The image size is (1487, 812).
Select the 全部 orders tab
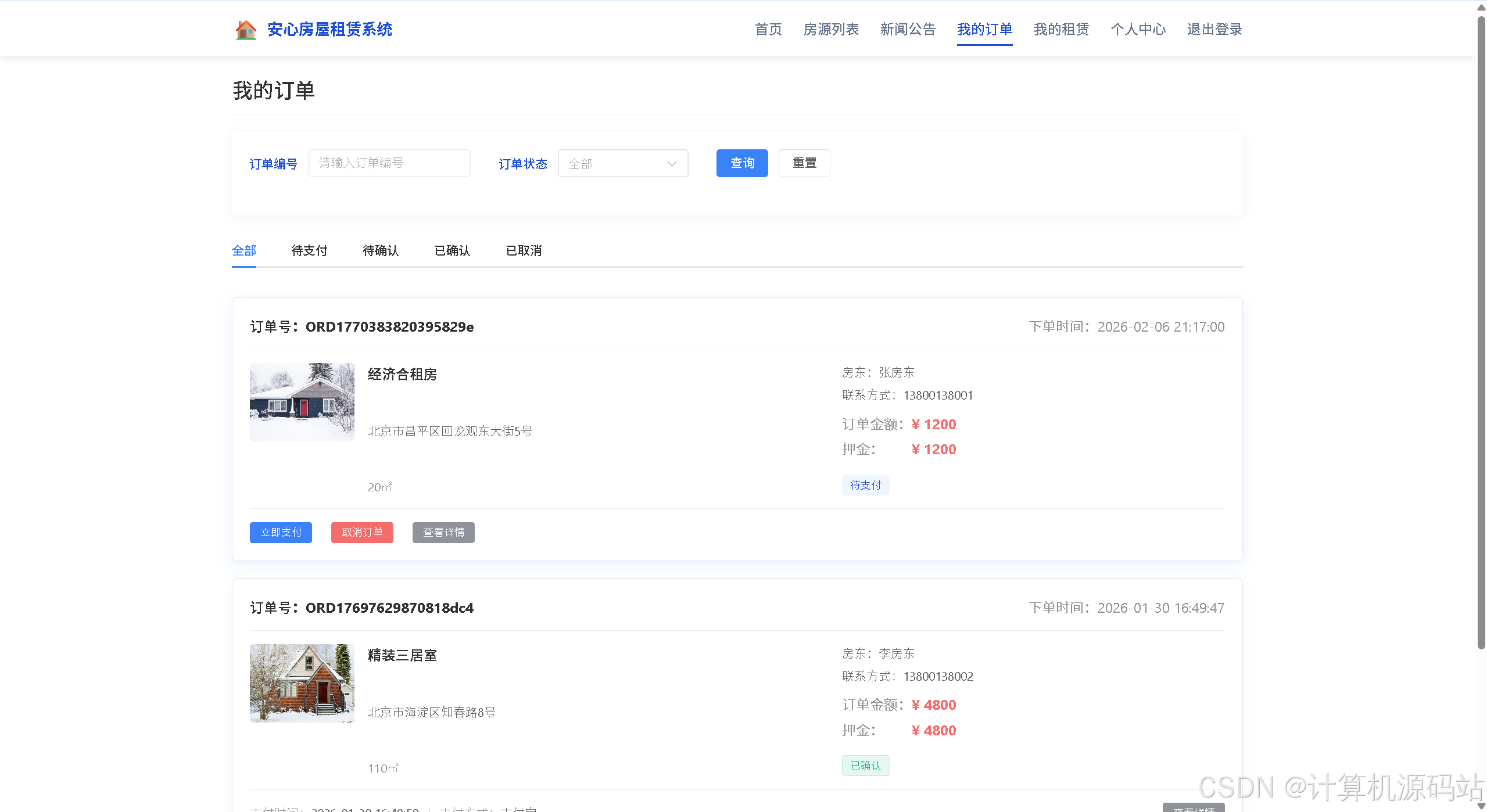click(x=243, y=250)
